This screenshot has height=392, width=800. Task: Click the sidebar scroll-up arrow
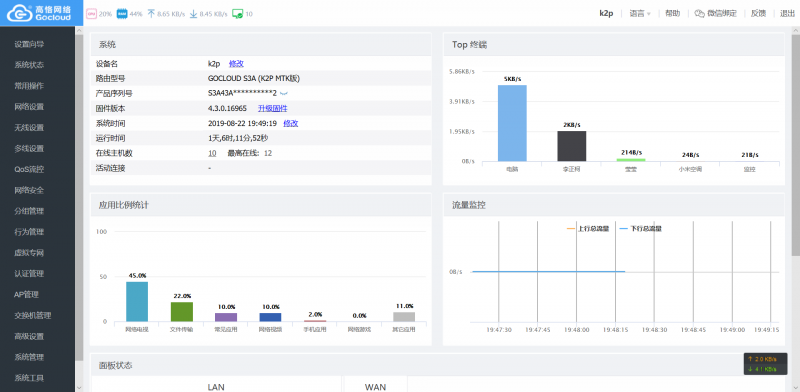79,31
